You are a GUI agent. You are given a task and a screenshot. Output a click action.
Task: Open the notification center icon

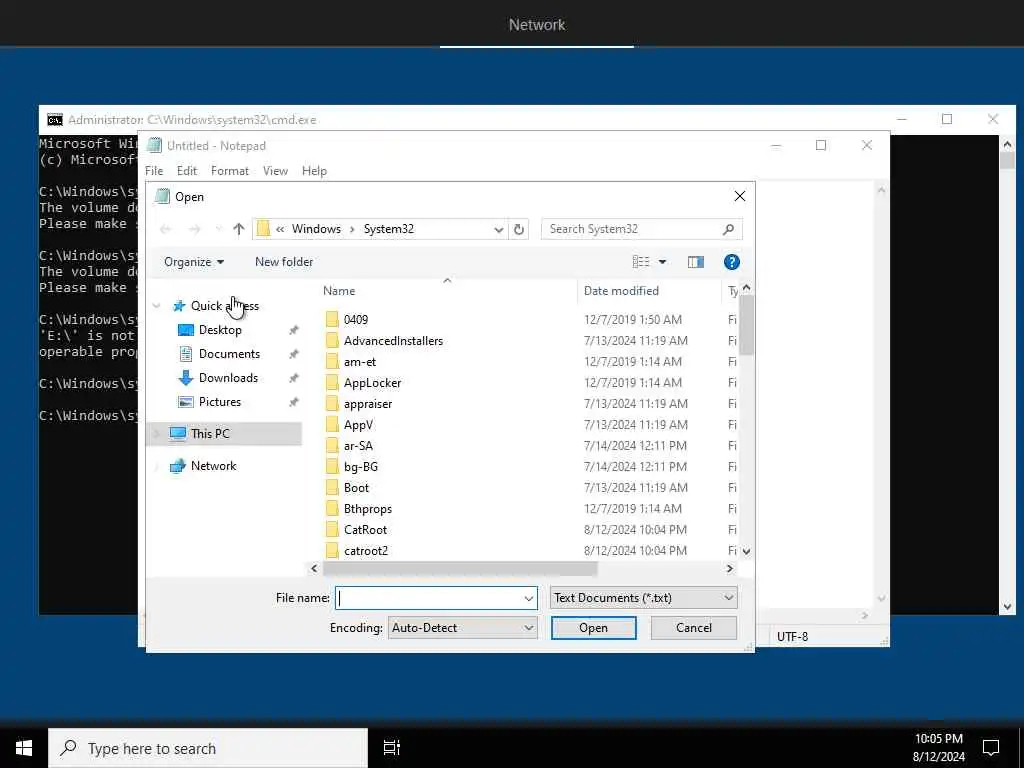[991, 748]
